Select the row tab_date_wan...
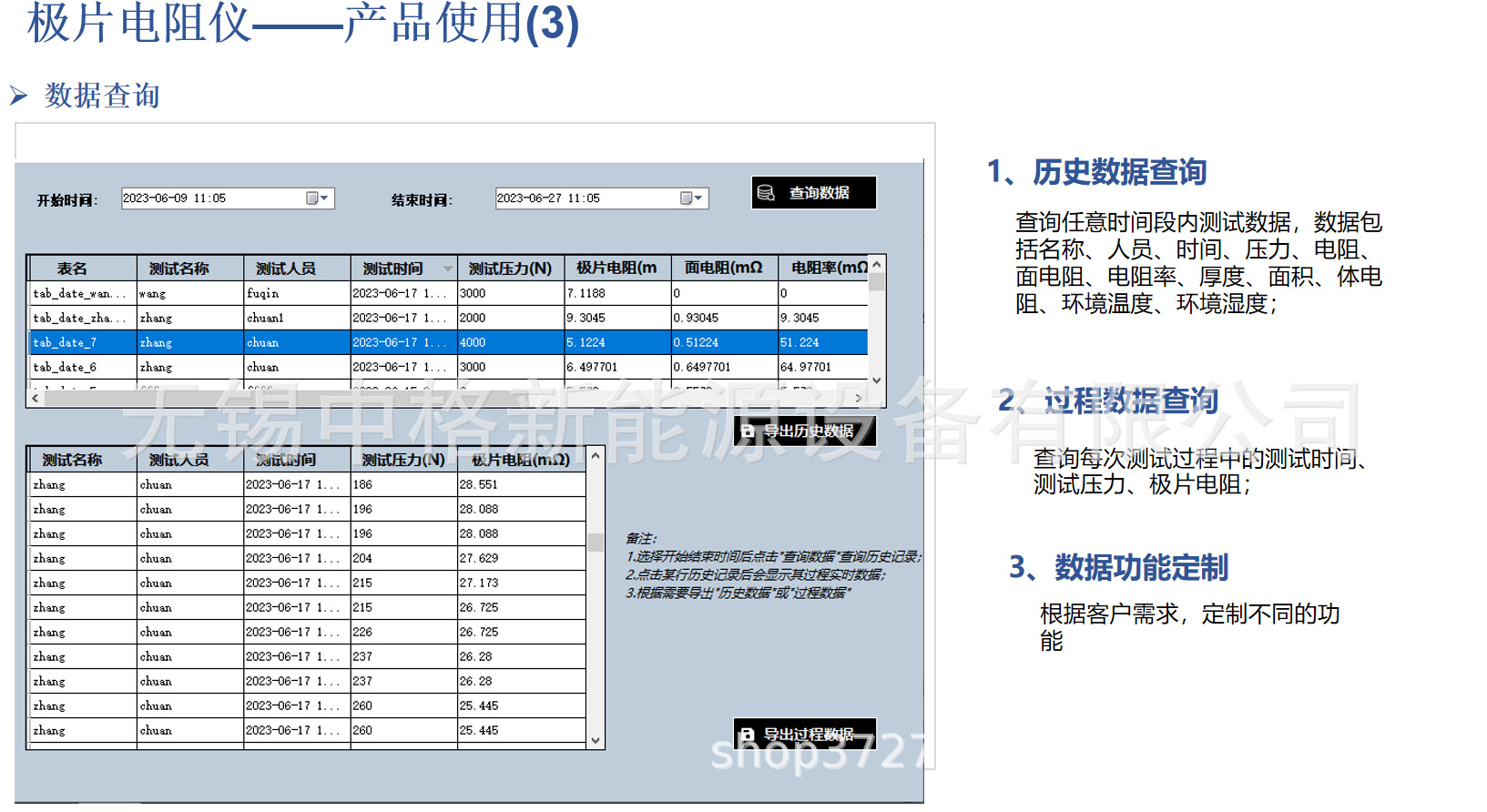Screen dimensions: 1487x812 [448, 293]
